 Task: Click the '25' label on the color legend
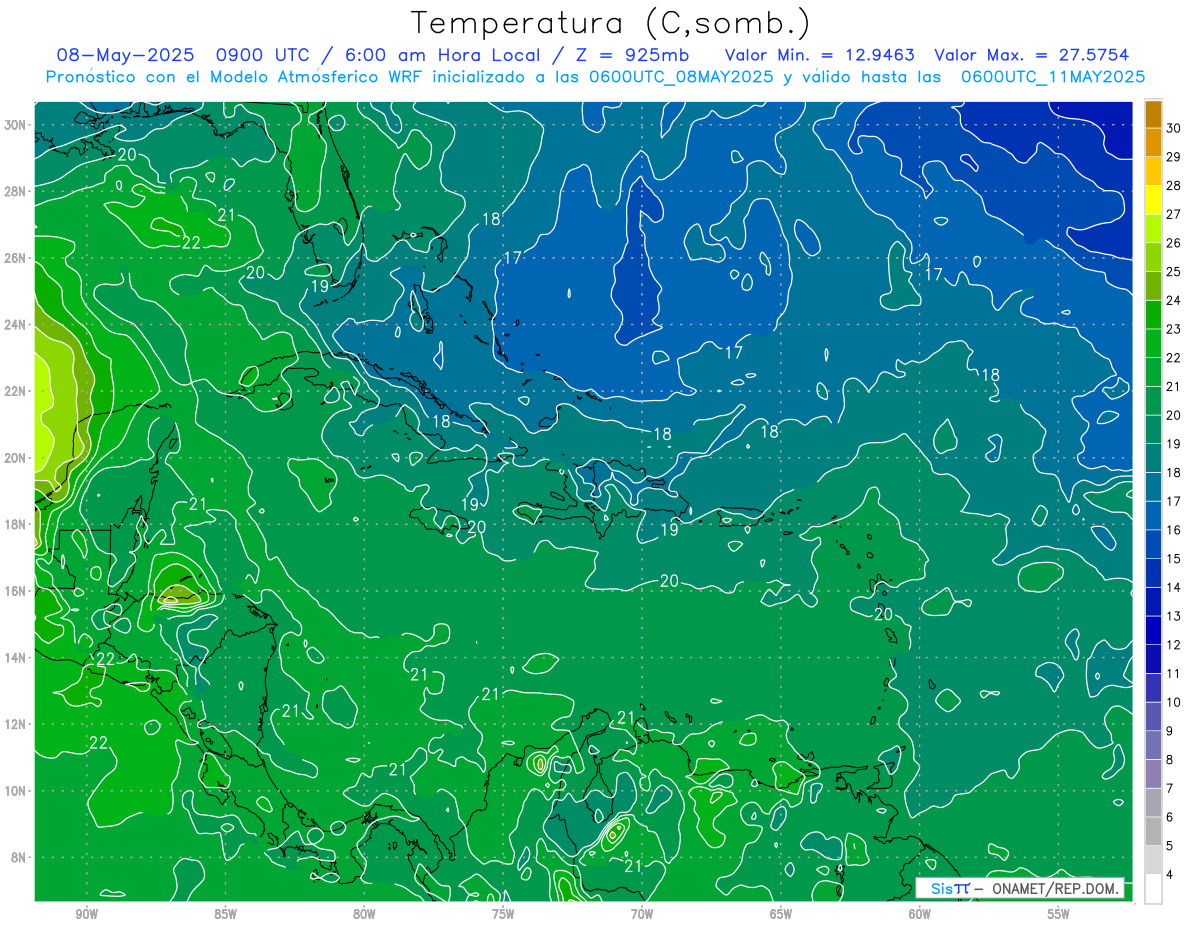tap(1174, 271)
